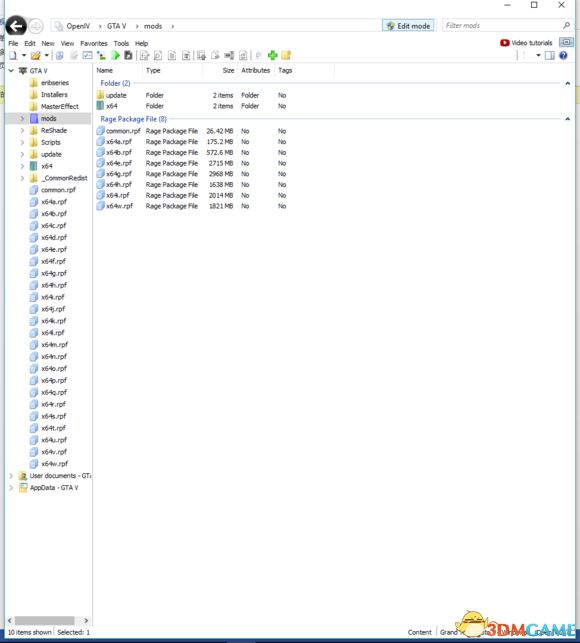Click the blue refresh-page toolbar icon
The height and width of the screenshot is (643, 580).
(60, 55)
